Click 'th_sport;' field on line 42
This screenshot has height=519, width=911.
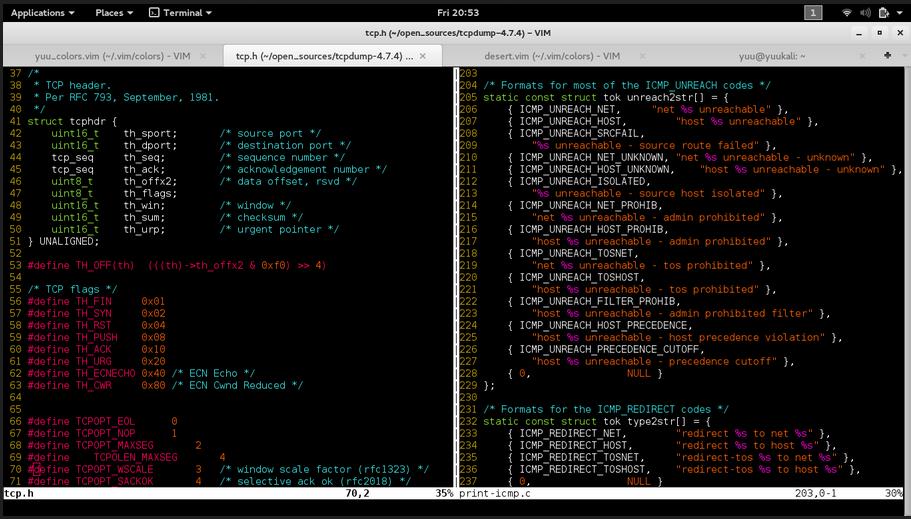pyautogui.click(x=150, y=134)
